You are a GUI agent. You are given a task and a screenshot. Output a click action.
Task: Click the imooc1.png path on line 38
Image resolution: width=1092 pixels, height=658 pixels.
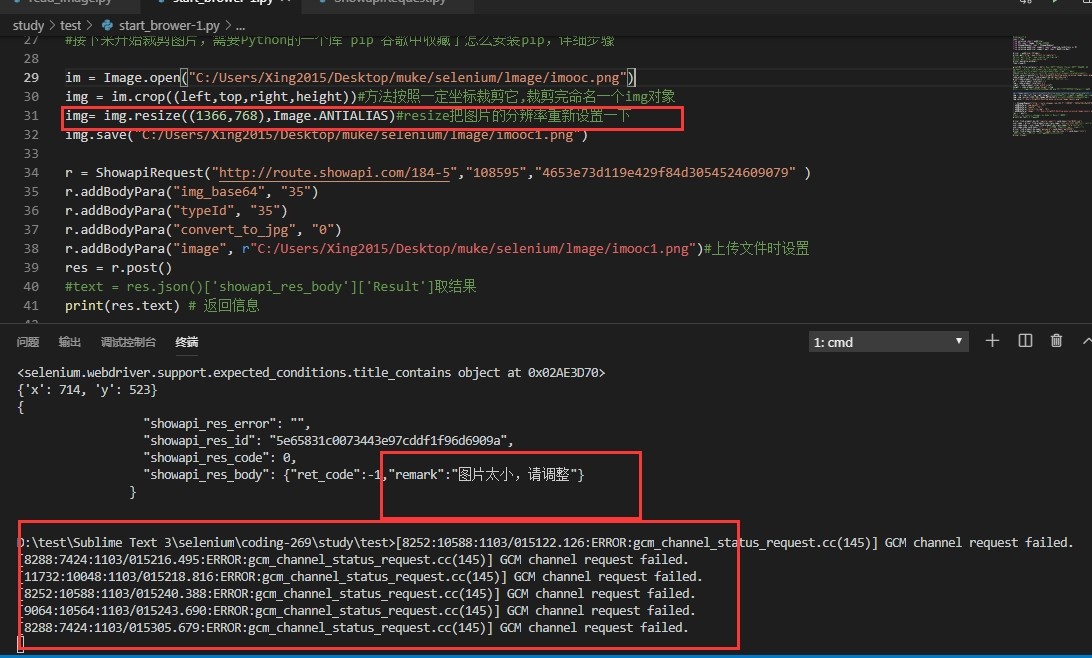(473, 249)
